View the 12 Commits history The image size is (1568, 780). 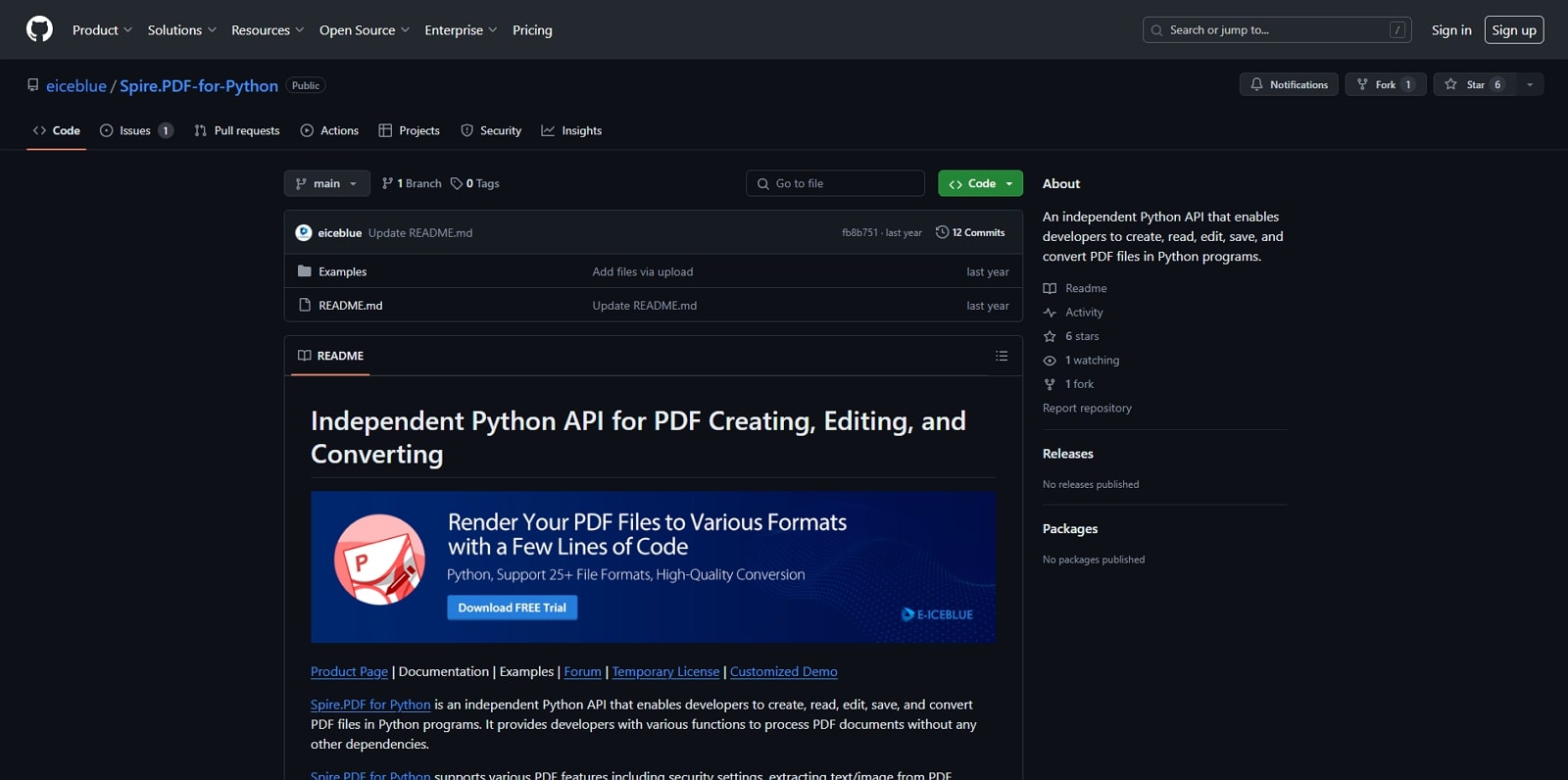(x=970, y=232)
